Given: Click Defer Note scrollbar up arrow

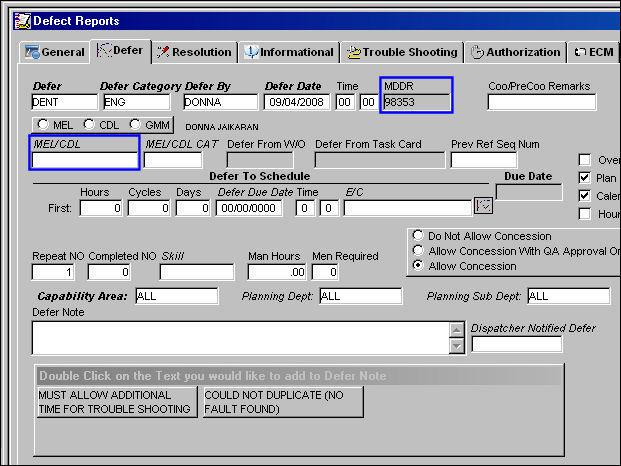Looking at the screenshot, I should point(457,329).
